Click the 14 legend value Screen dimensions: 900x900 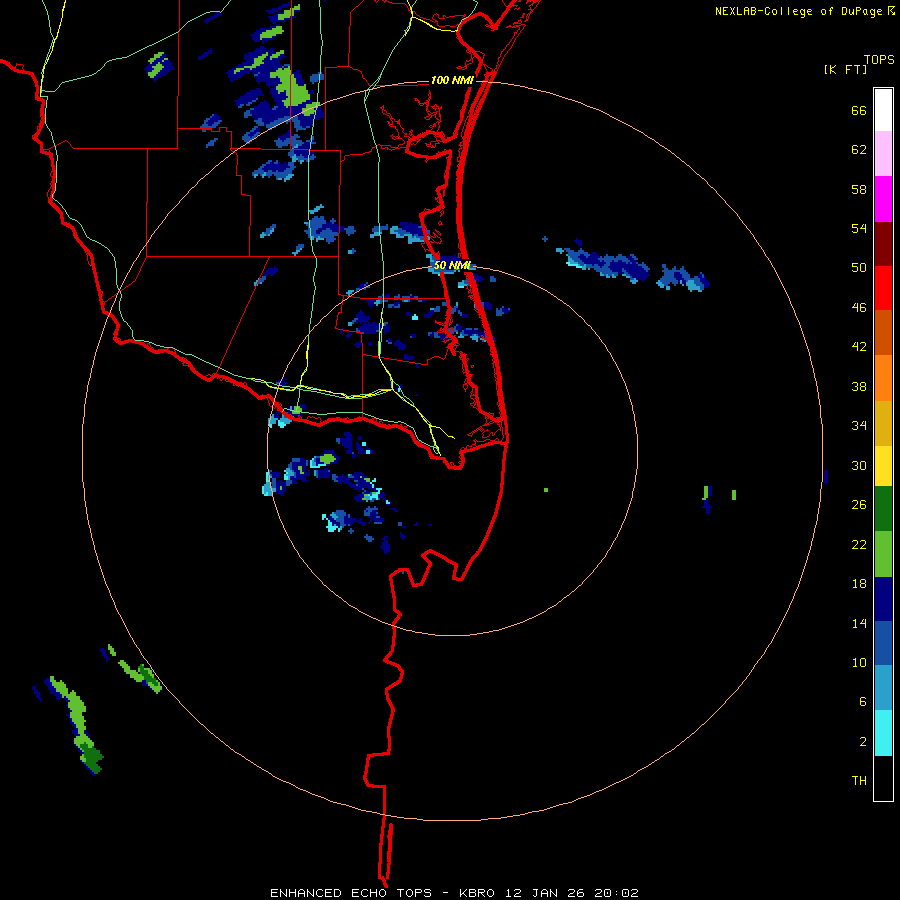pos(859,623)
